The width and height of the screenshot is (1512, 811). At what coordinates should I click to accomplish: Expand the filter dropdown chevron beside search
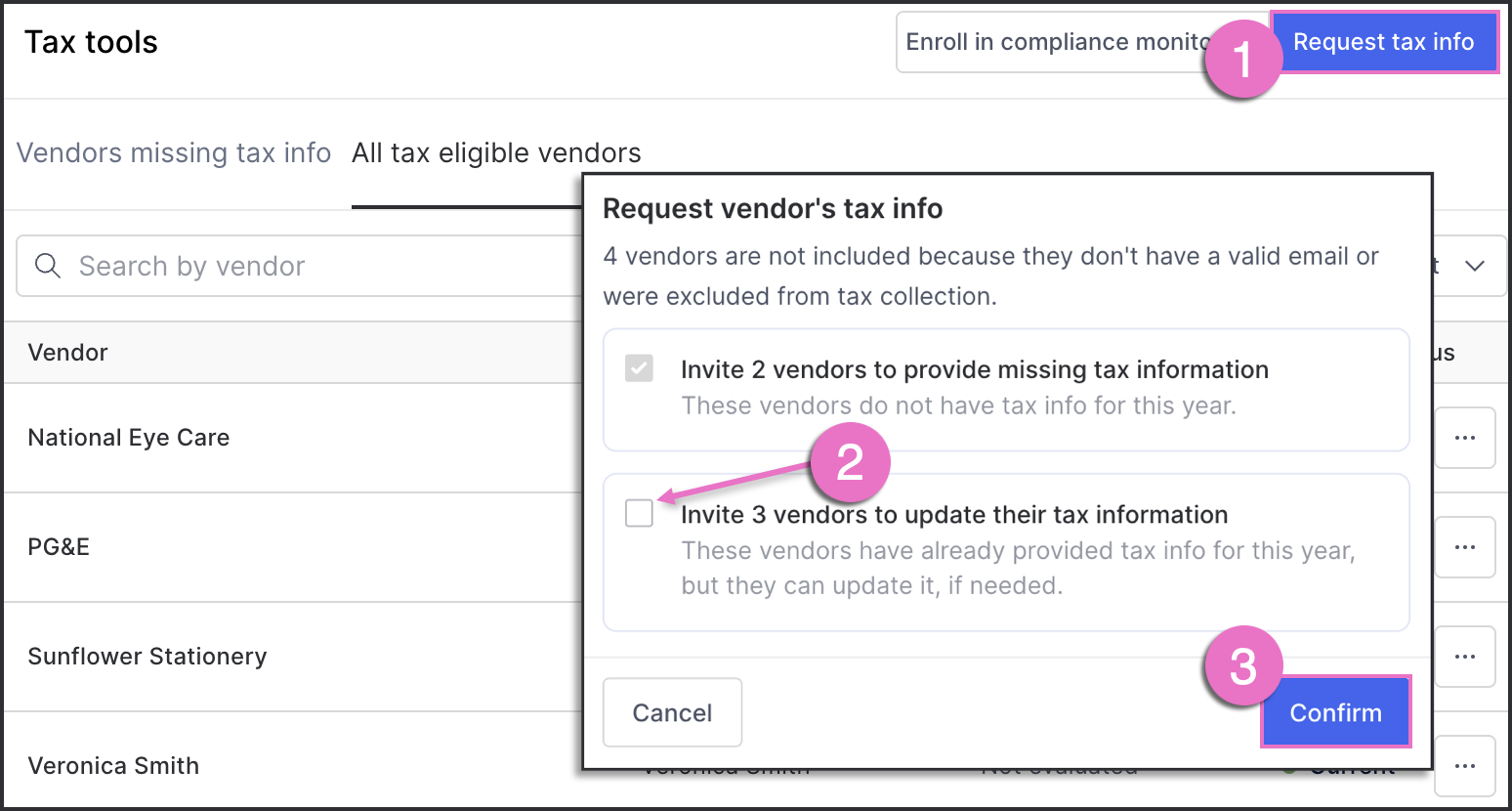point(1474,266)
